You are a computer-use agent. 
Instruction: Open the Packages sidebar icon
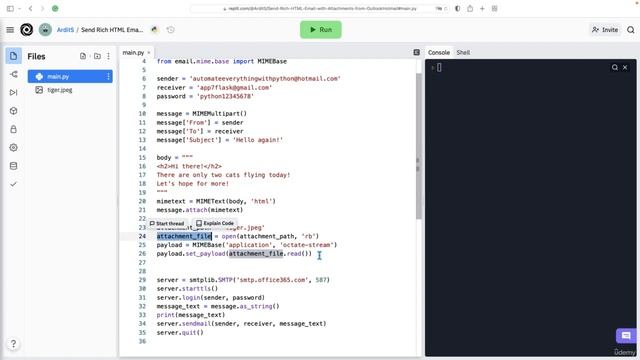point(13,111)
